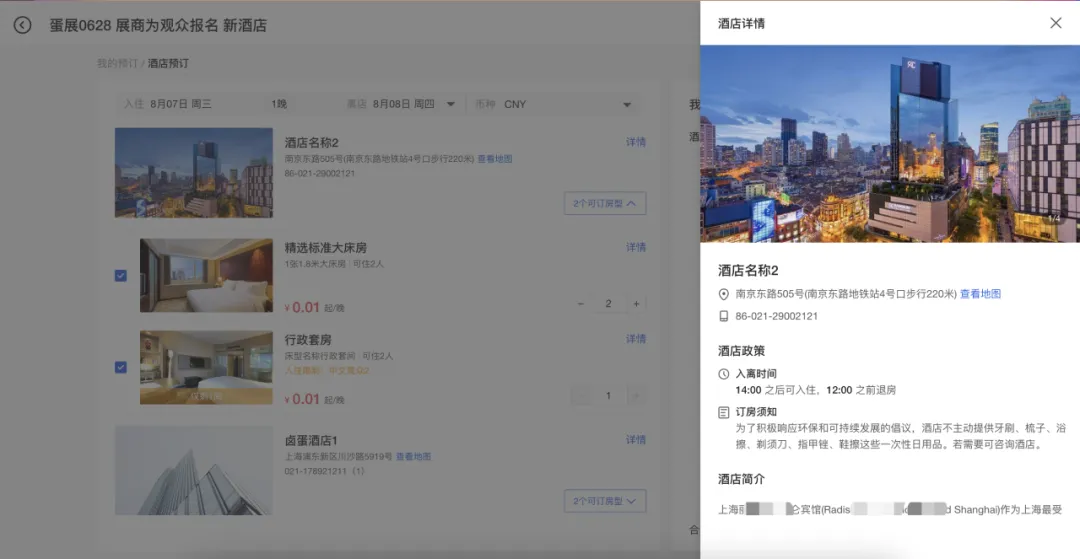
Task: Go to 我的预订 breadcrumb
Action: click(x=116, y=64)
